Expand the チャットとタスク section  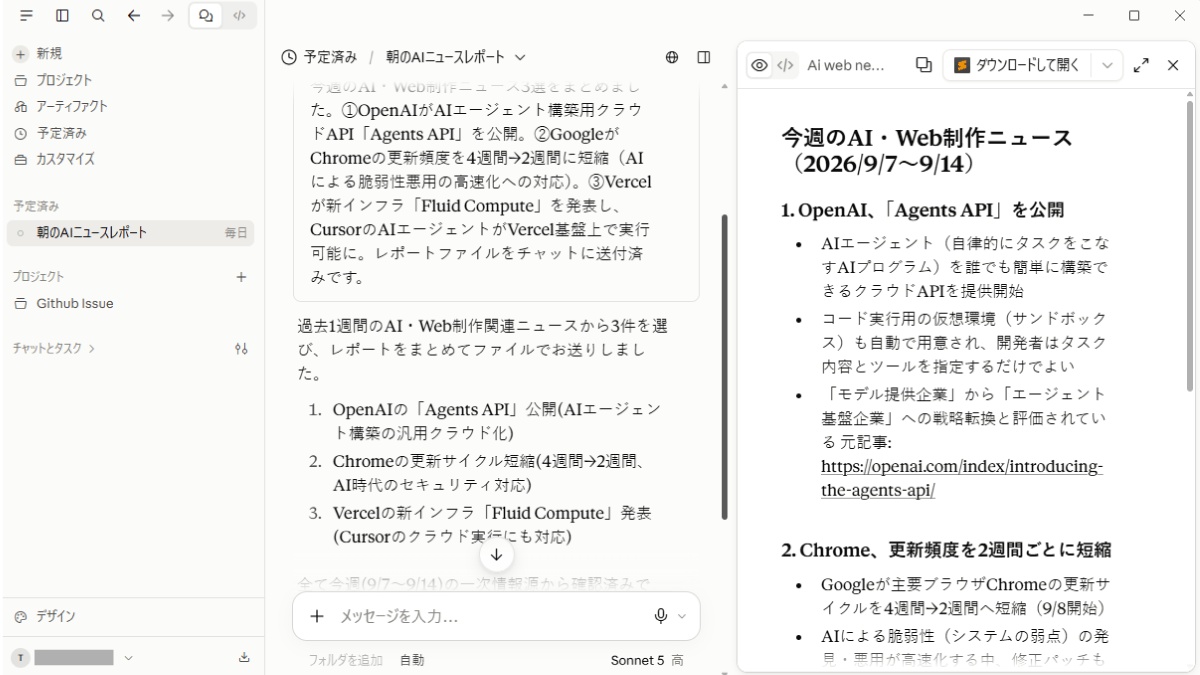55,348
